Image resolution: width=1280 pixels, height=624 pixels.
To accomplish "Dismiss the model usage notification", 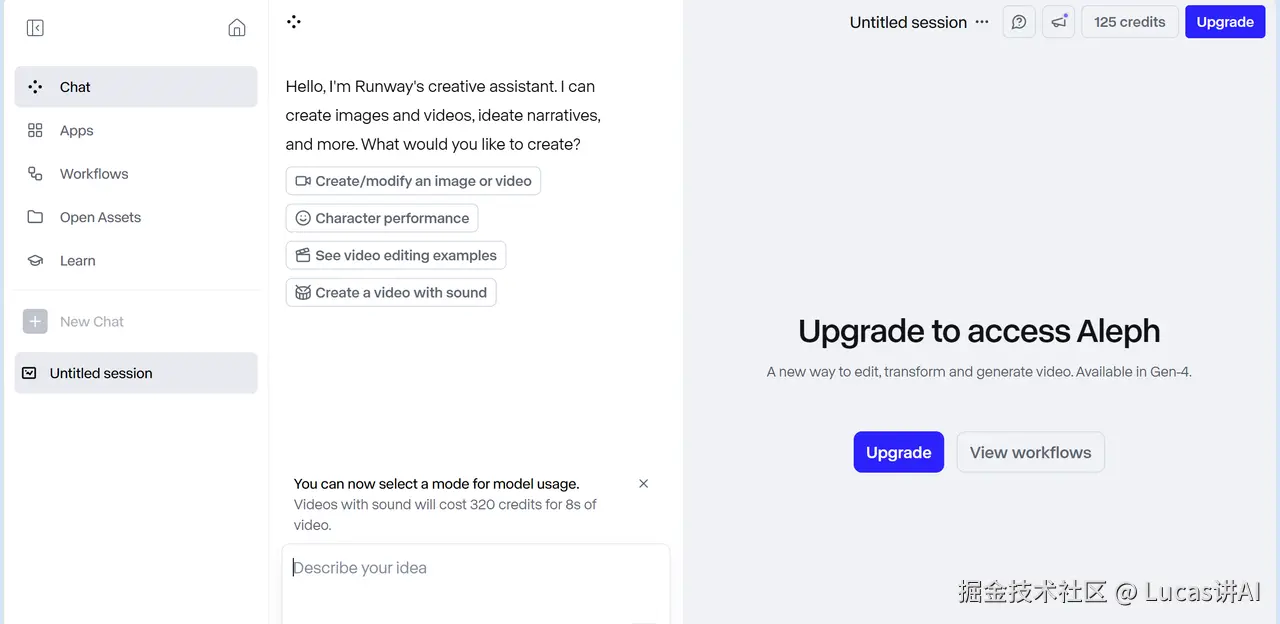I will coord(644,484).
